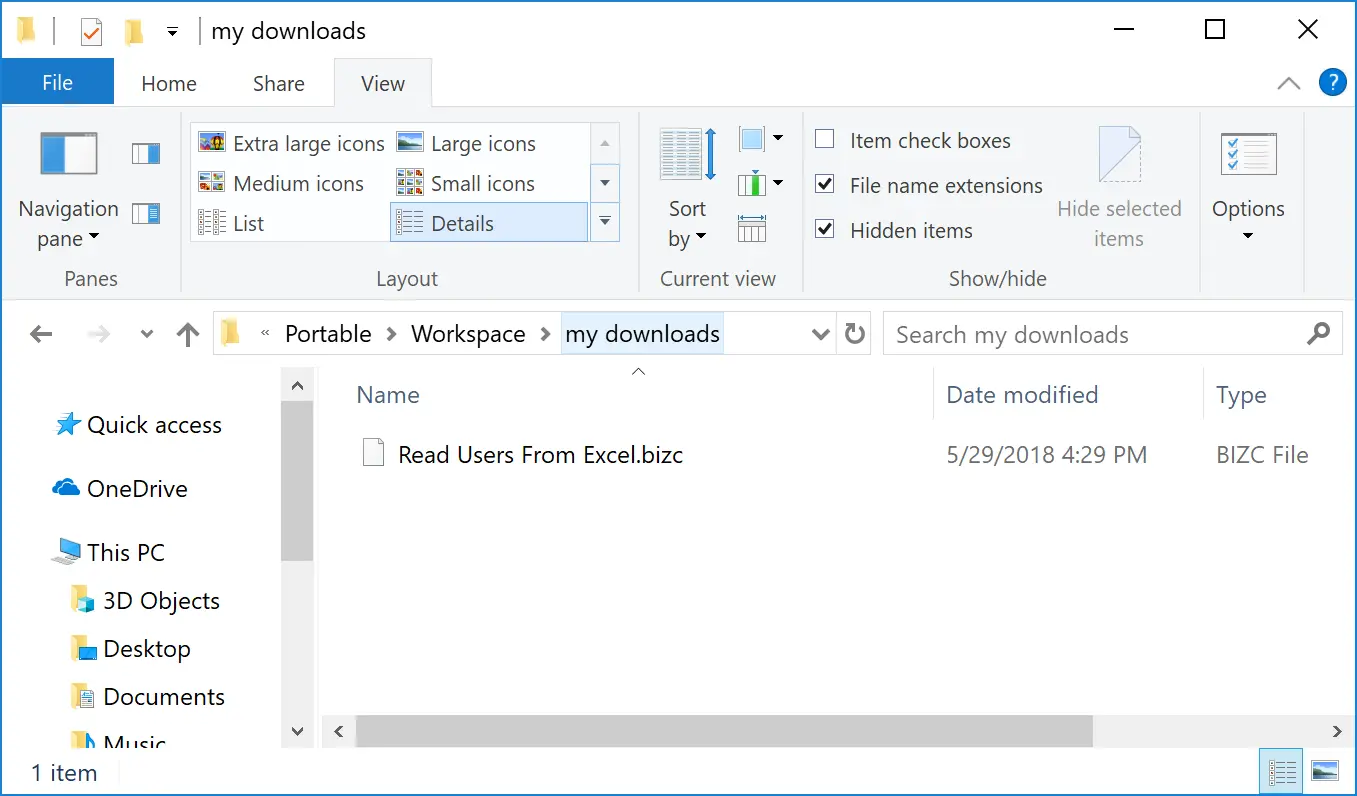Toggle the Details pane icon

click(146, 213)
